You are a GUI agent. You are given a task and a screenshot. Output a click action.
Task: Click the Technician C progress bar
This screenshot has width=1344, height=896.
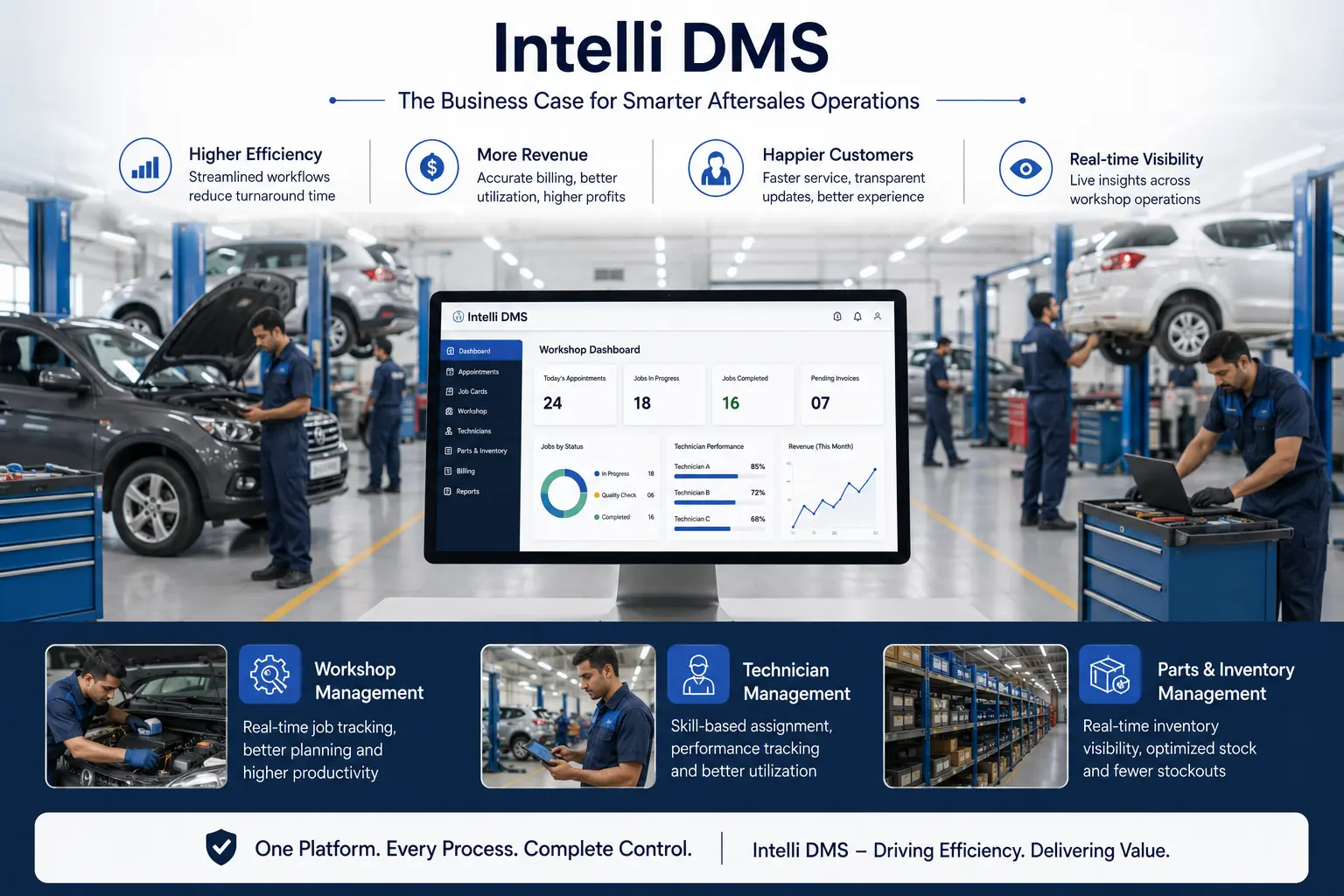[x=719, y=528]
